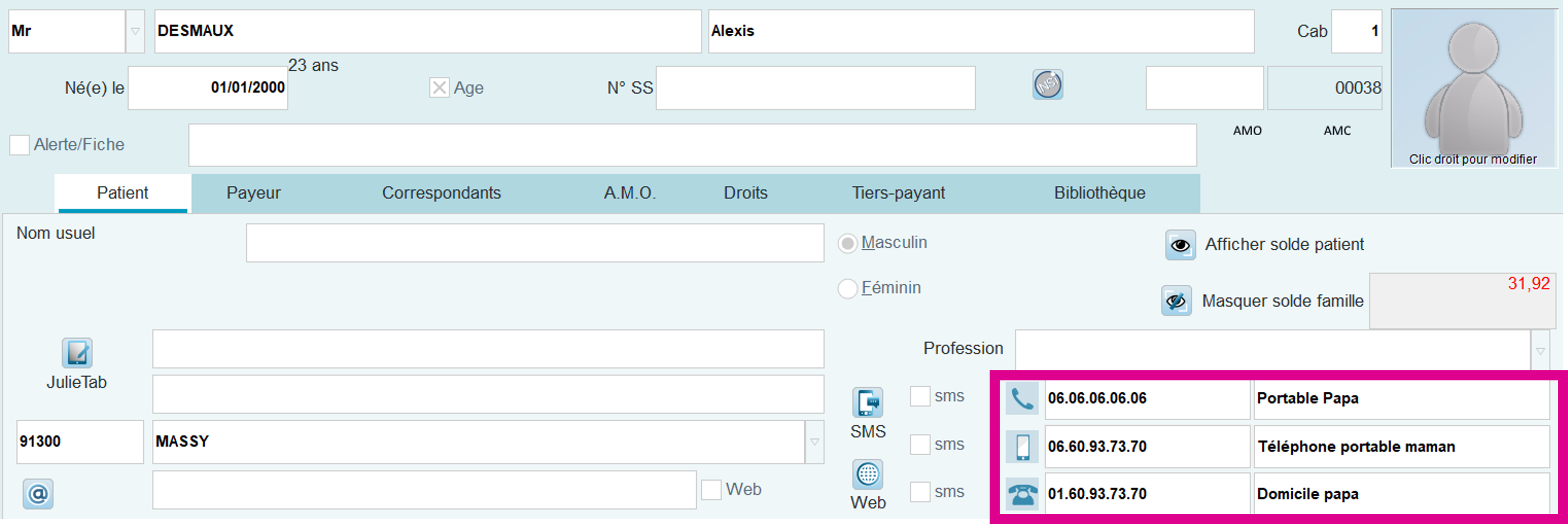Image resolution: width=1568 pixels, height=524 pixels.
Task: Toggle the Age checkbox
Action: (x=439, y=87)
